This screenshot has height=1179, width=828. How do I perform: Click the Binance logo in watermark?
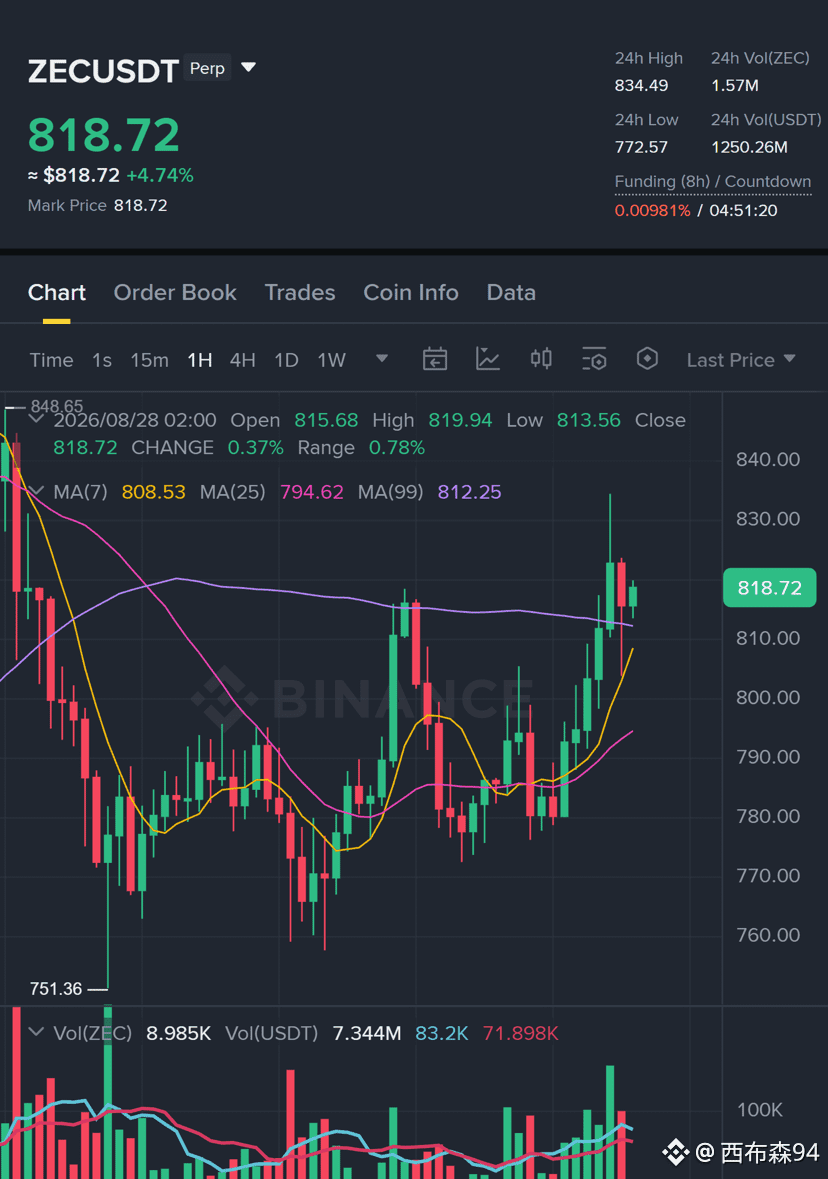click(223, 697)
